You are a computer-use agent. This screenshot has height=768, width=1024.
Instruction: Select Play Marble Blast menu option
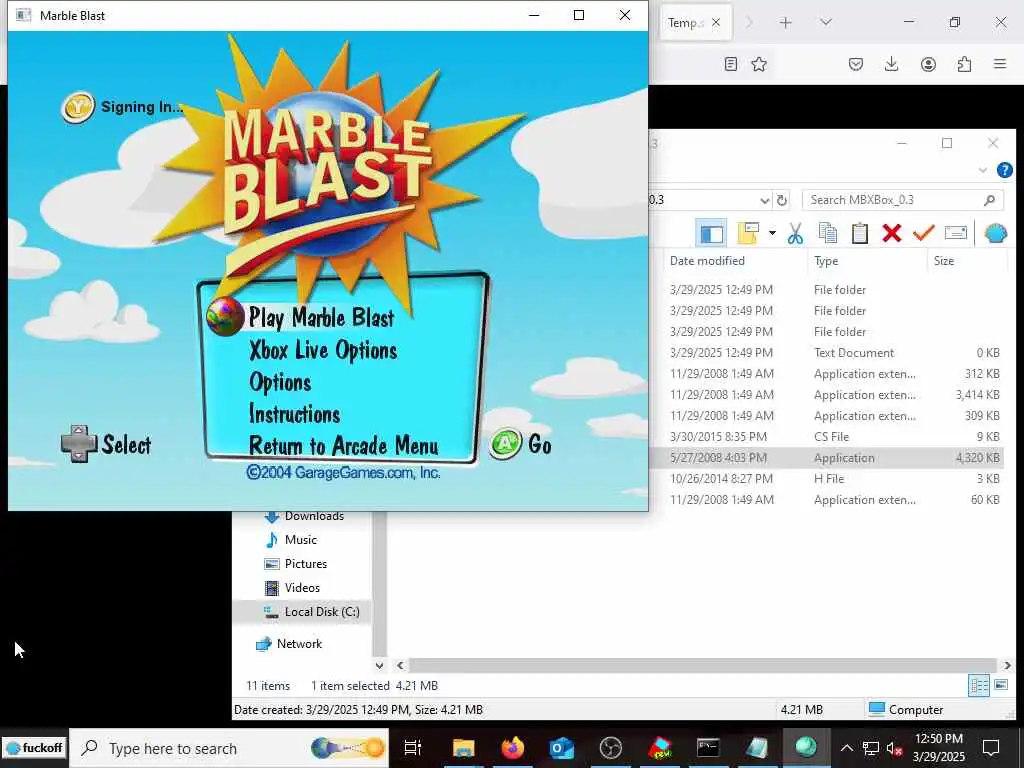coord(321,317)
